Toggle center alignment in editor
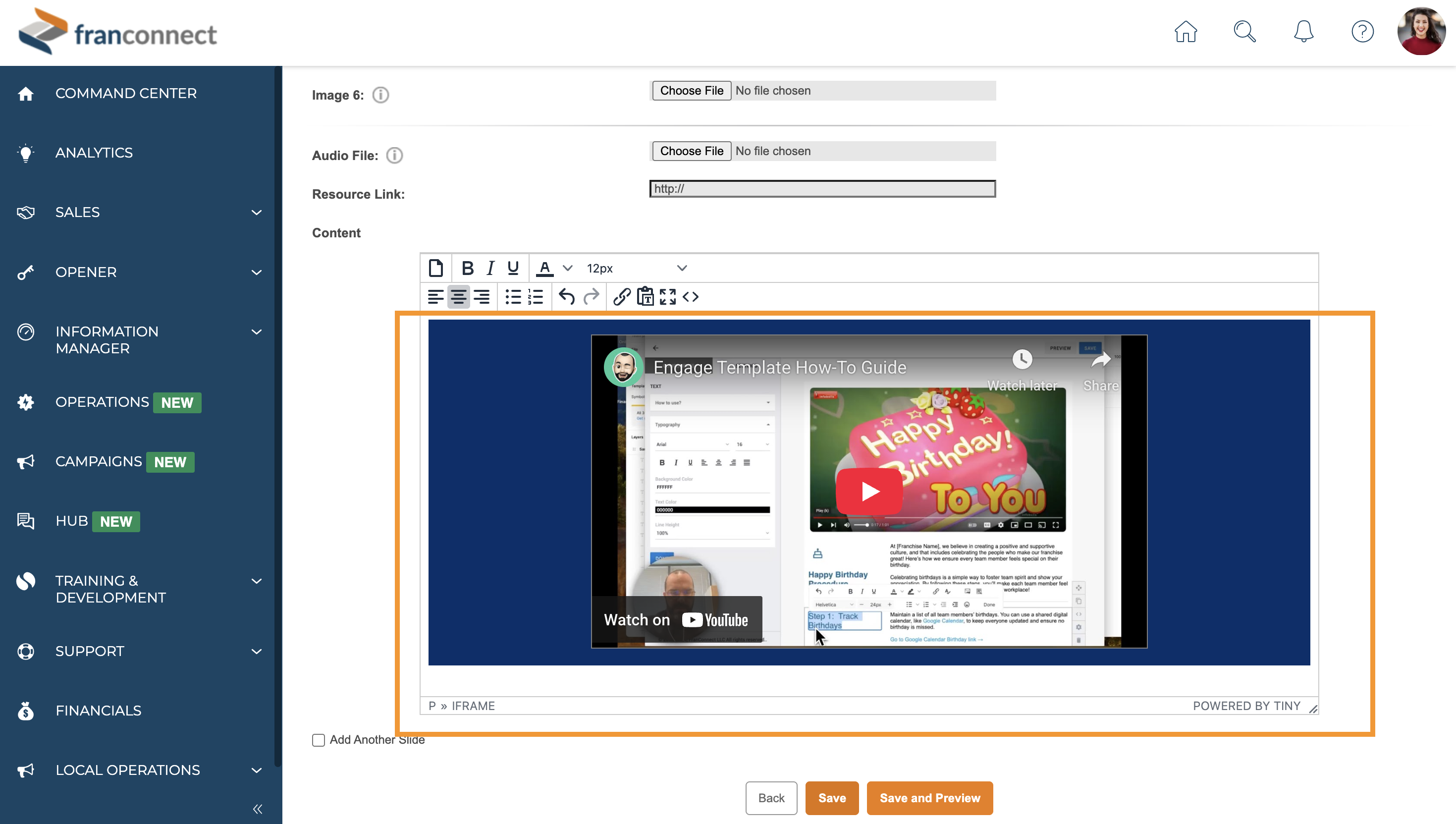The image size is (1456, 824). (458, 296)
